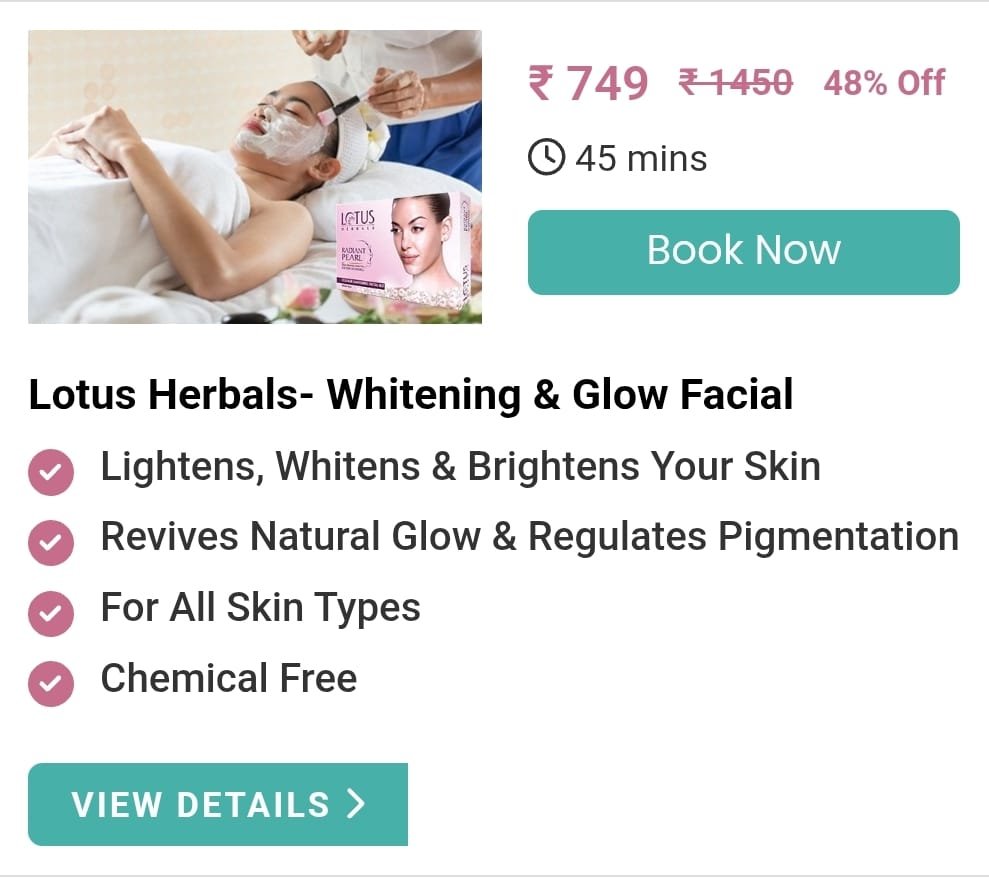Click checkmark icon beside Revives Natural Glow
Viewport: 989px width, 878px height.
(51, 542)
